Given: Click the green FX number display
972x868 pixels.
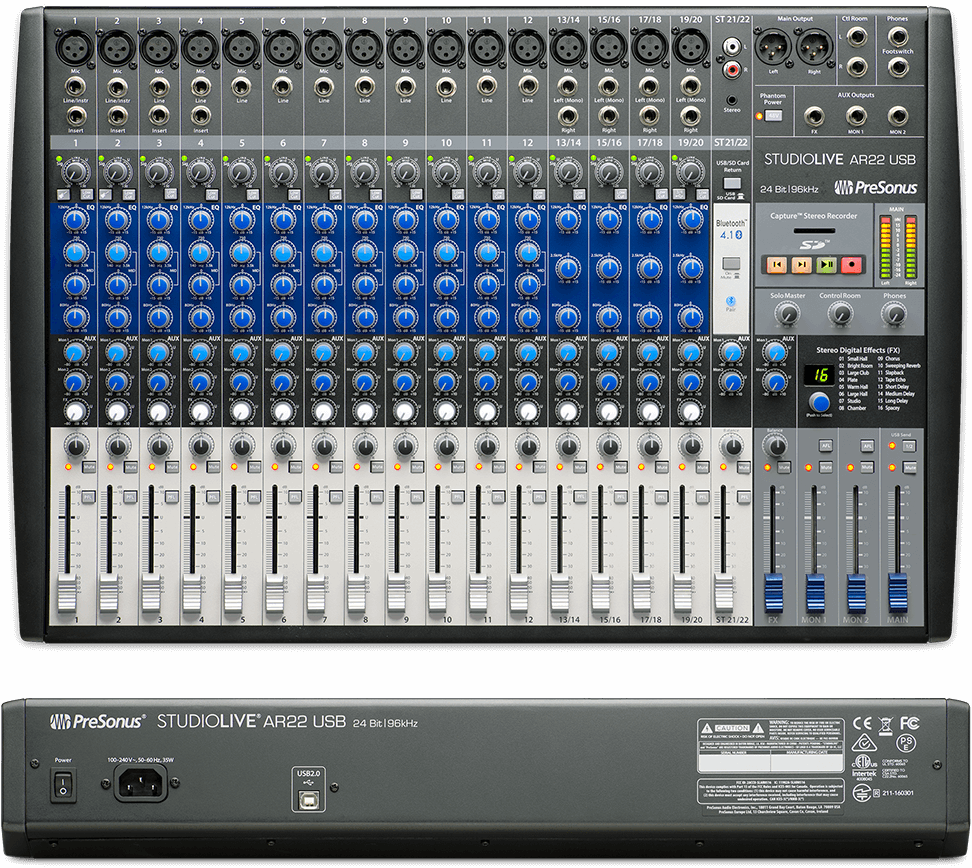Looking at the screenshot, I should pos(822,374).
